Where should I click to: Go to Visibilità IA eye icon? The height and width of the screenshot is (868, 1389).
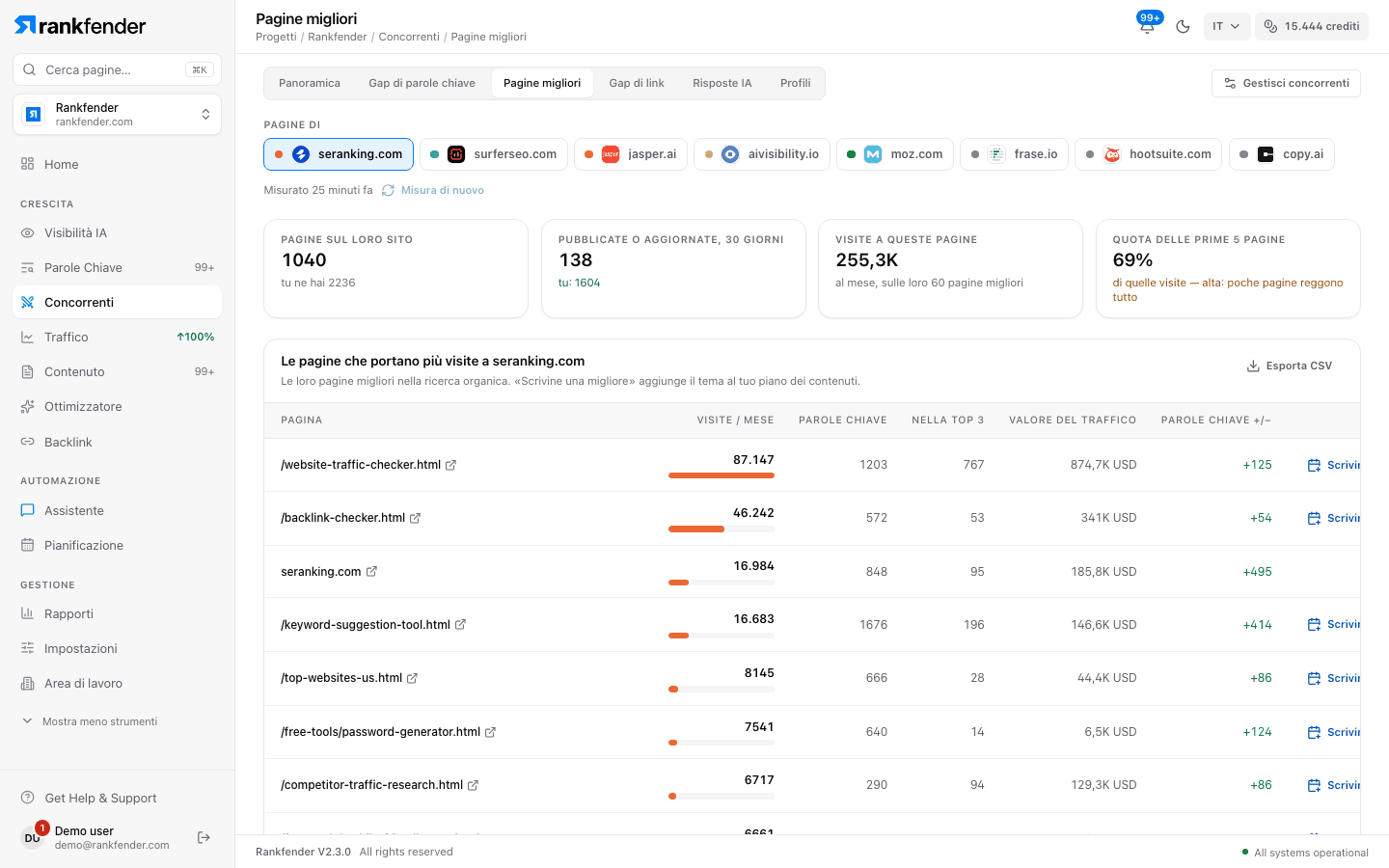(x=27, y=233)
